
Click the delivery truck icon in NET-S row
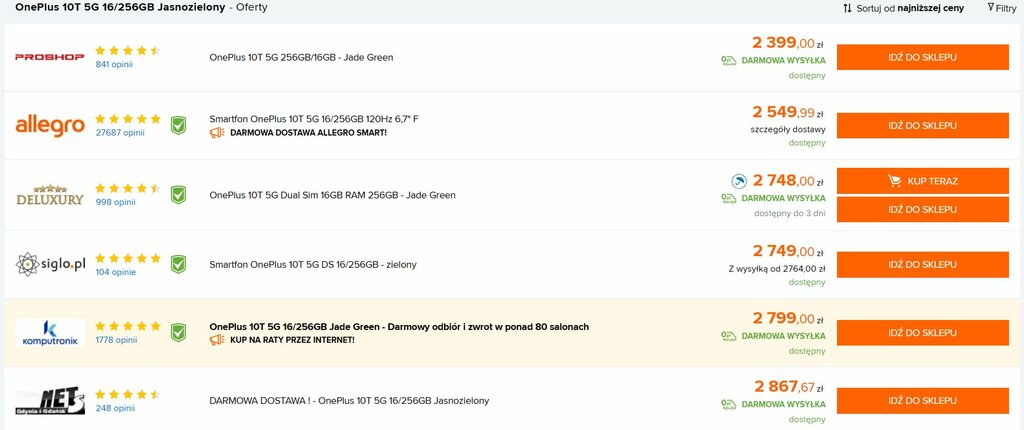tap(728, 405)
